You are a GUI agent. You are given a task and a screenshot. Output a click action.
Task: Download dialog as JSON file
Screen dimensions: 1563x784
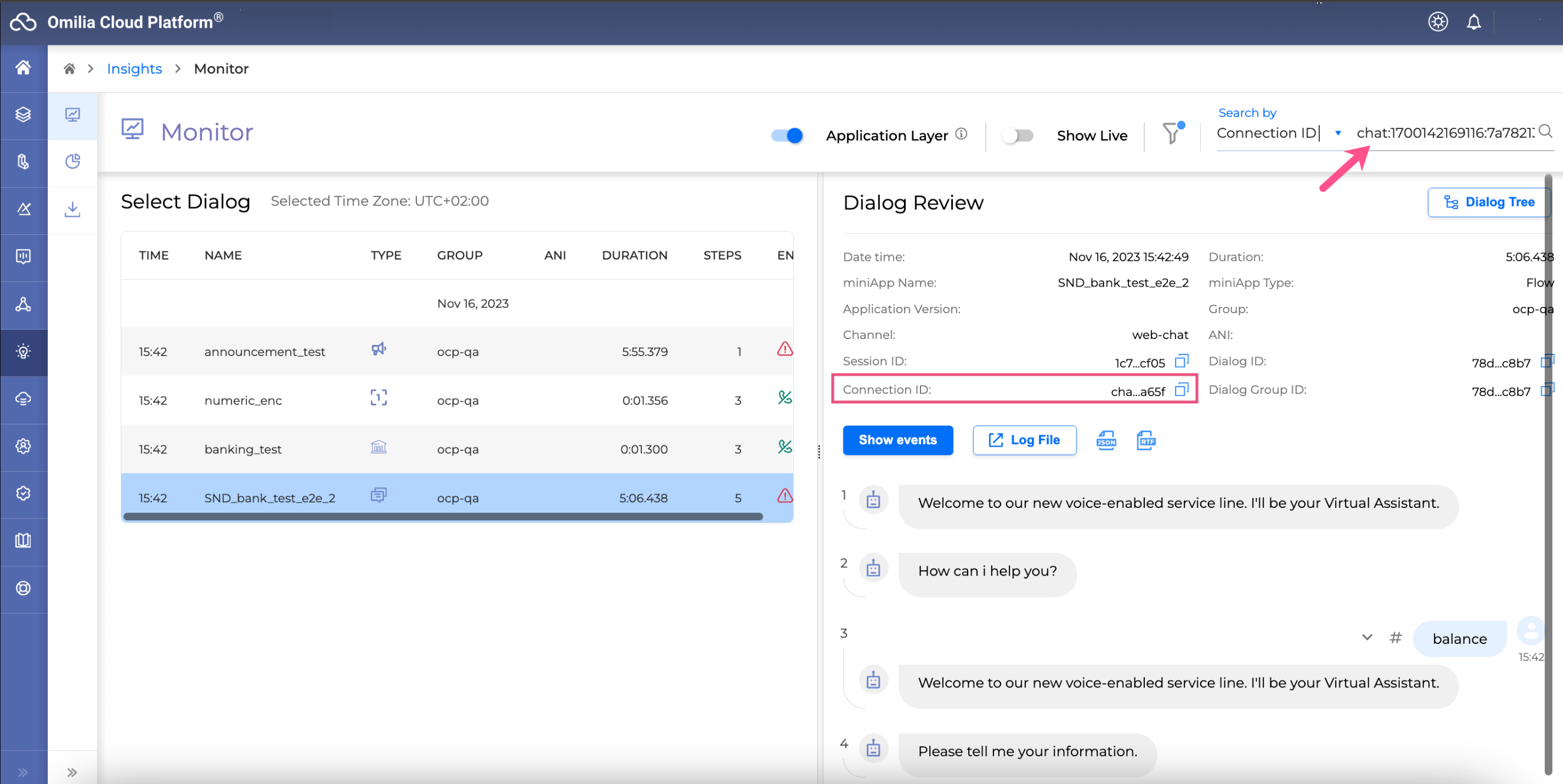(x=1105, y=440)
